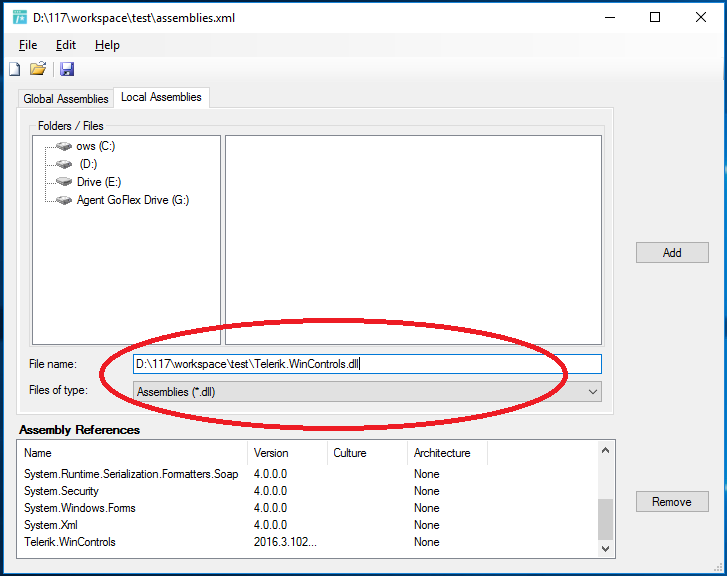Click the Remove button
Viewport: 727px width, 576px height.
click(x=672, y=502)
